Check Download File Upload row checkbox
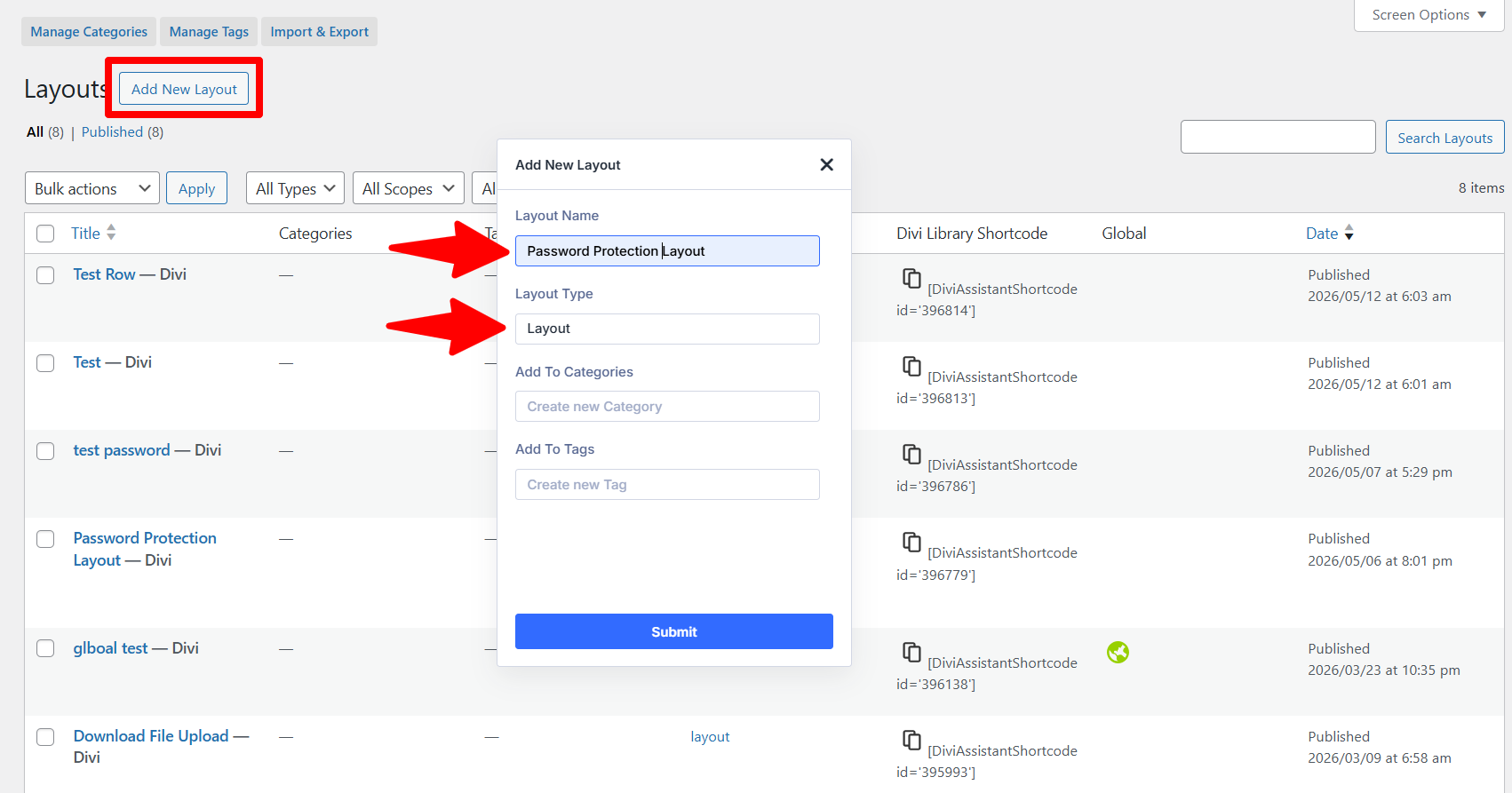The image size is (1512, 793). 45,737
